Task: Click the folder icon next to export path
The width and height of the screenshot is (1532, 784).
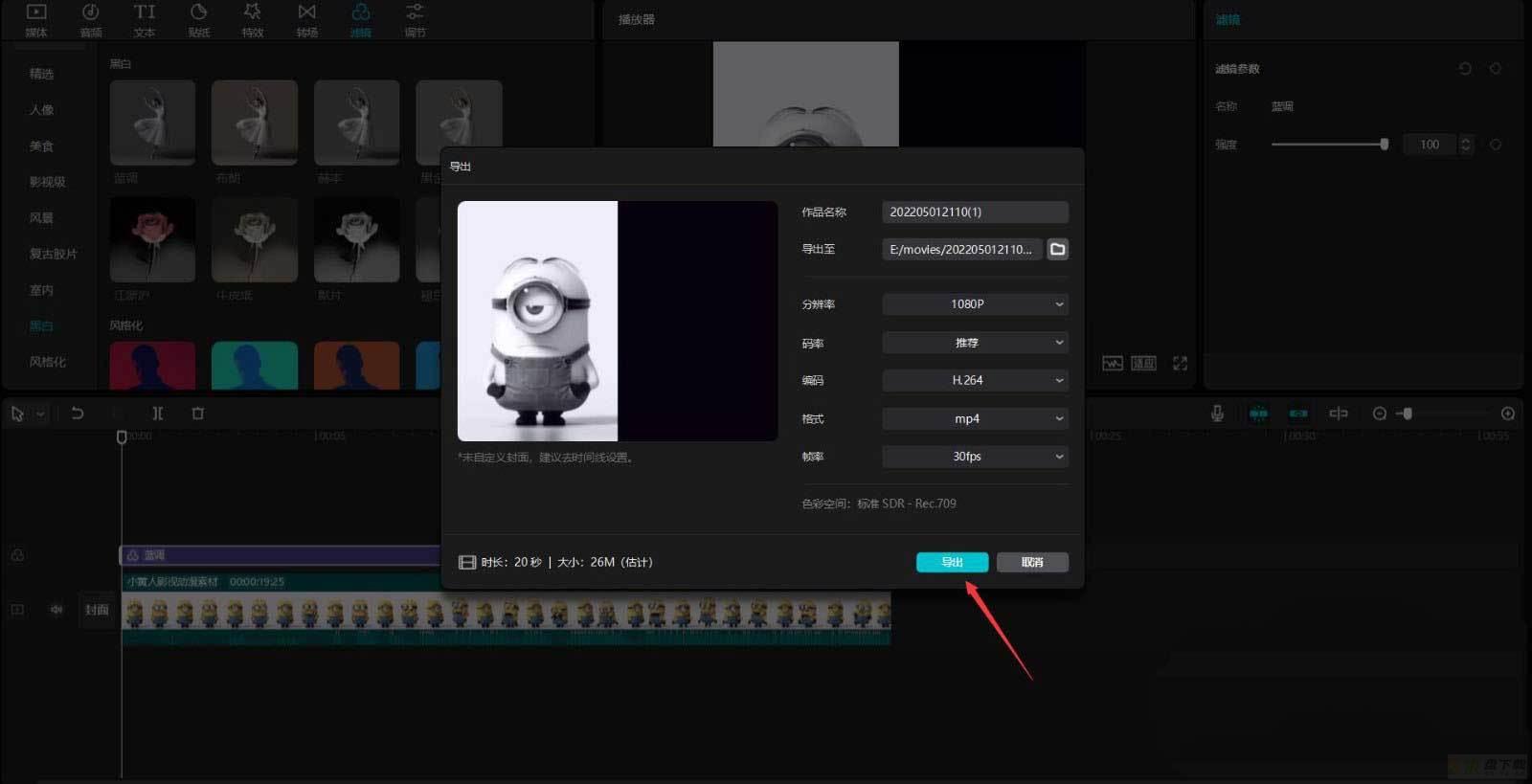Action: click(x=1057, y=249)
